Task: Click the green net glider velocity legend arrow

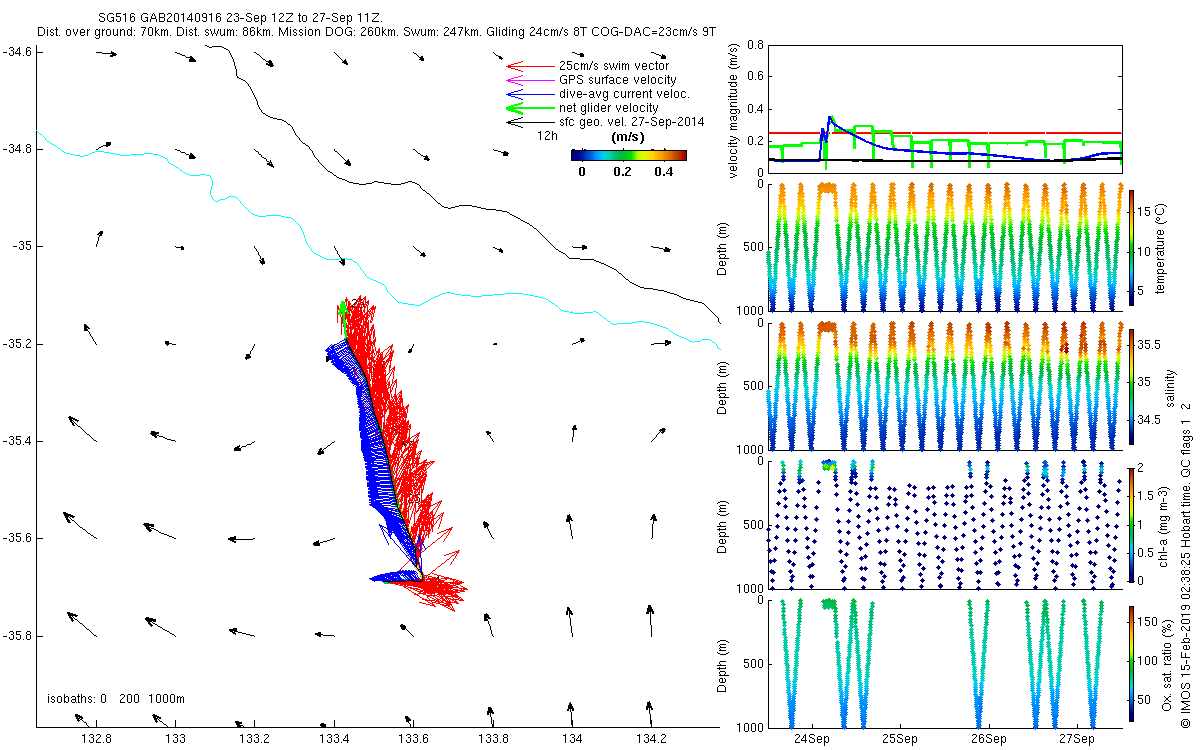Action: tap(529, 108)
